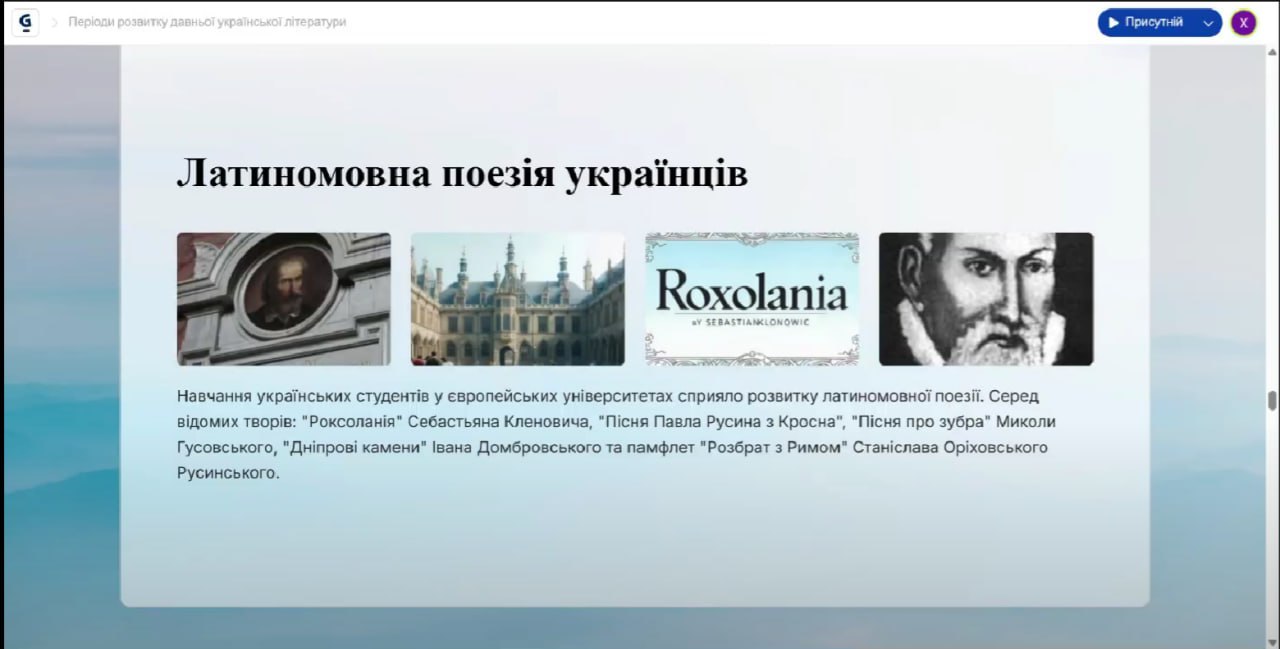Click the last word Русинського in the paragraph
1280x649 pixels.
[225, 473]
